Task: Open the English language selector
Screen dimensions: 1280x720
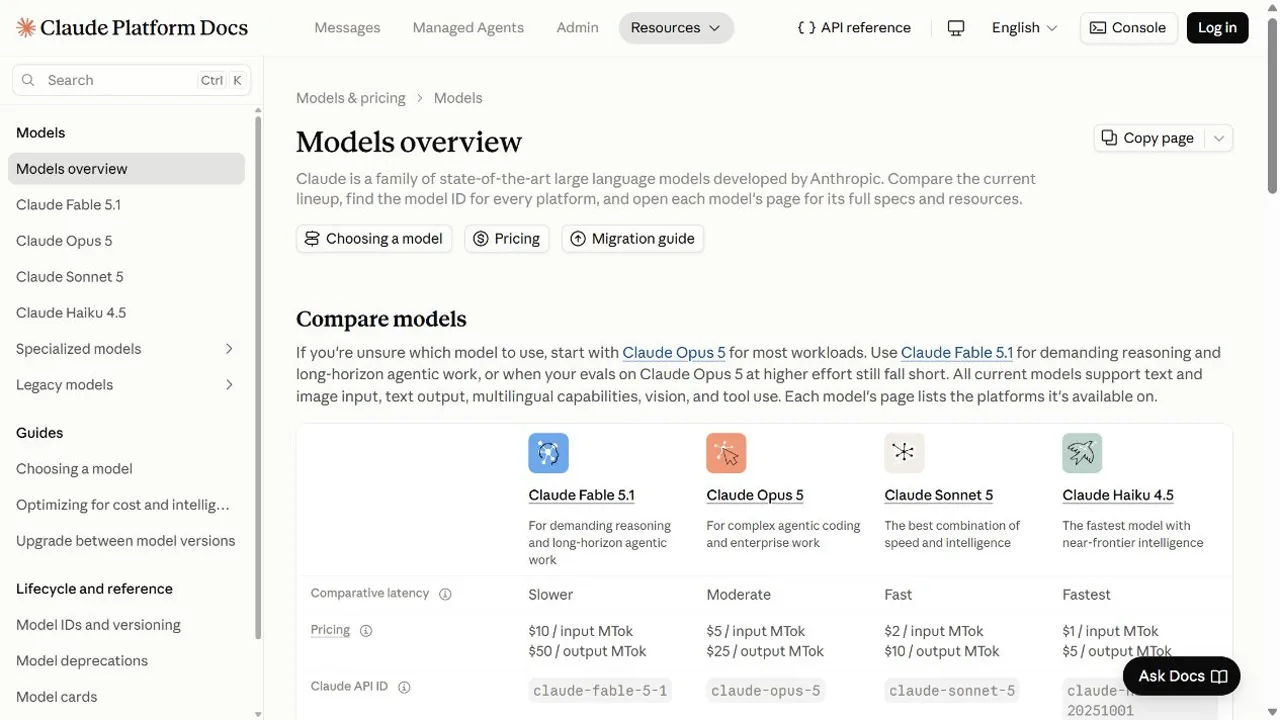Action: tap(1024, 28)
